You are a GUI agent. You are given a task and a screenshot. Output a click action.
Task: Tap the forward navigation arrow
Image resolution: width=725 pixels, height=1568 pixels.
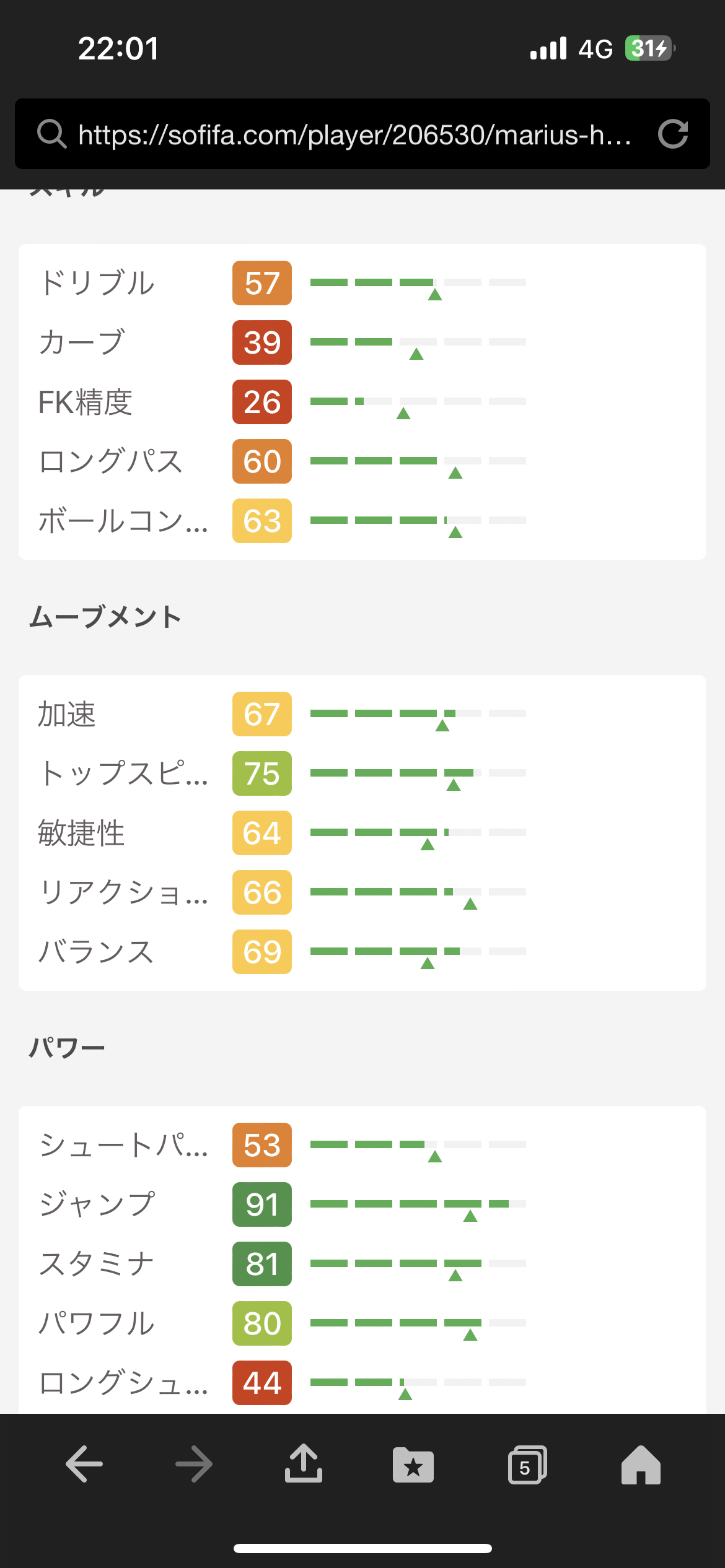pos(193,1464)
